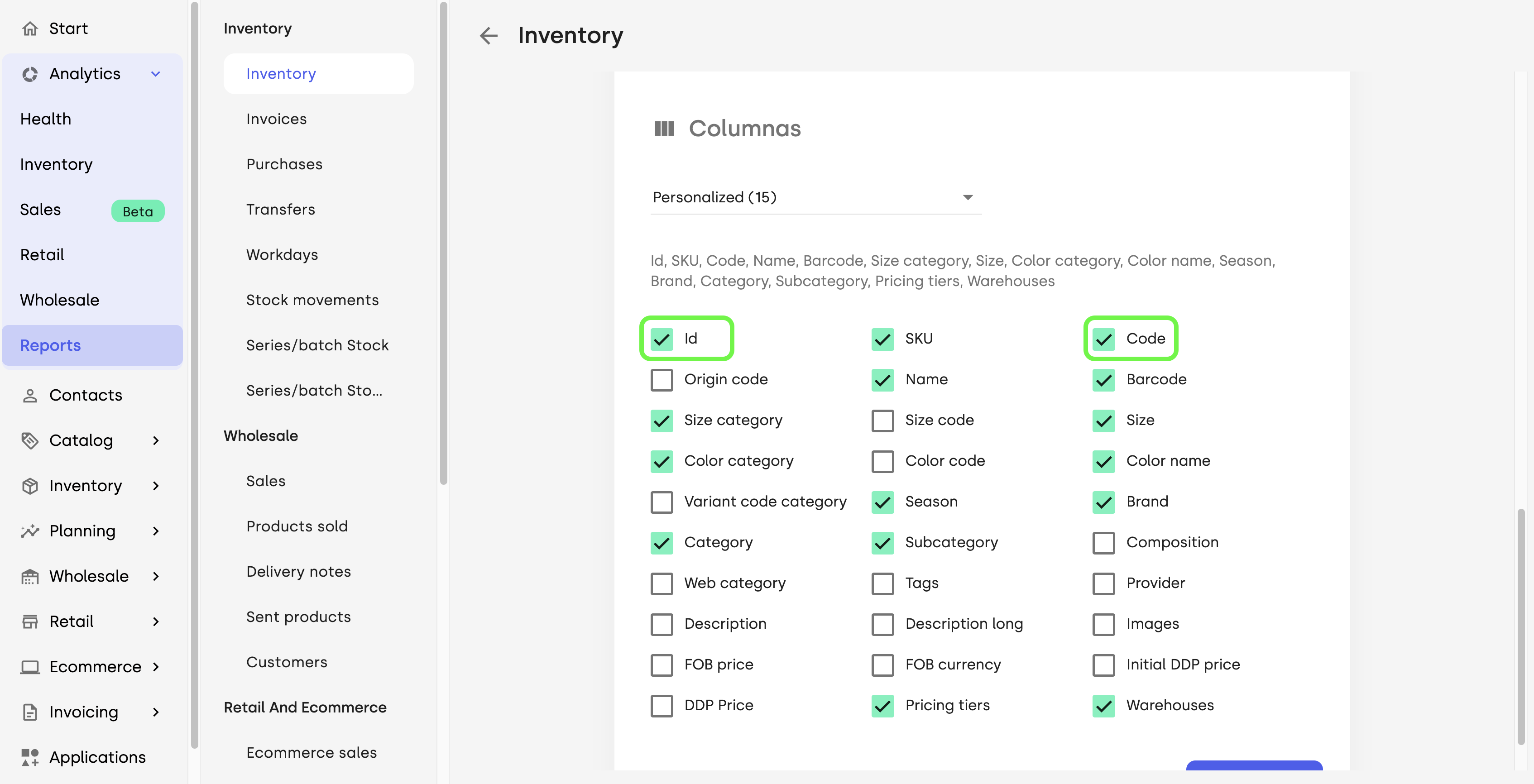Open the Delivery notes report
The width and height of the screenshot is (1534, 784).
319,572
